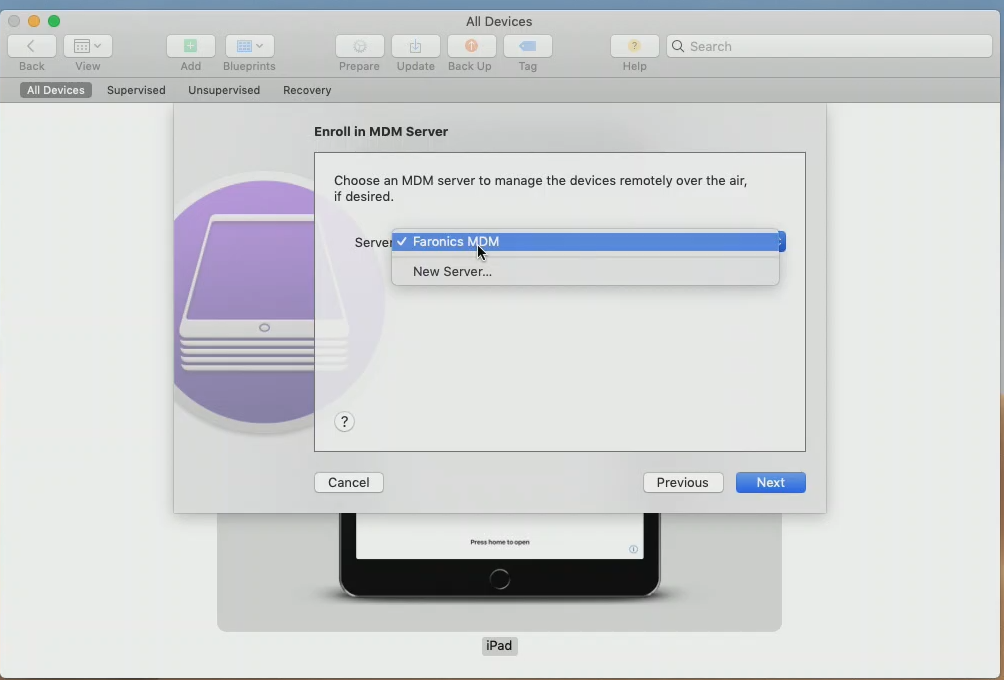Switch to the Unsupervised tab

pos(224,90)
